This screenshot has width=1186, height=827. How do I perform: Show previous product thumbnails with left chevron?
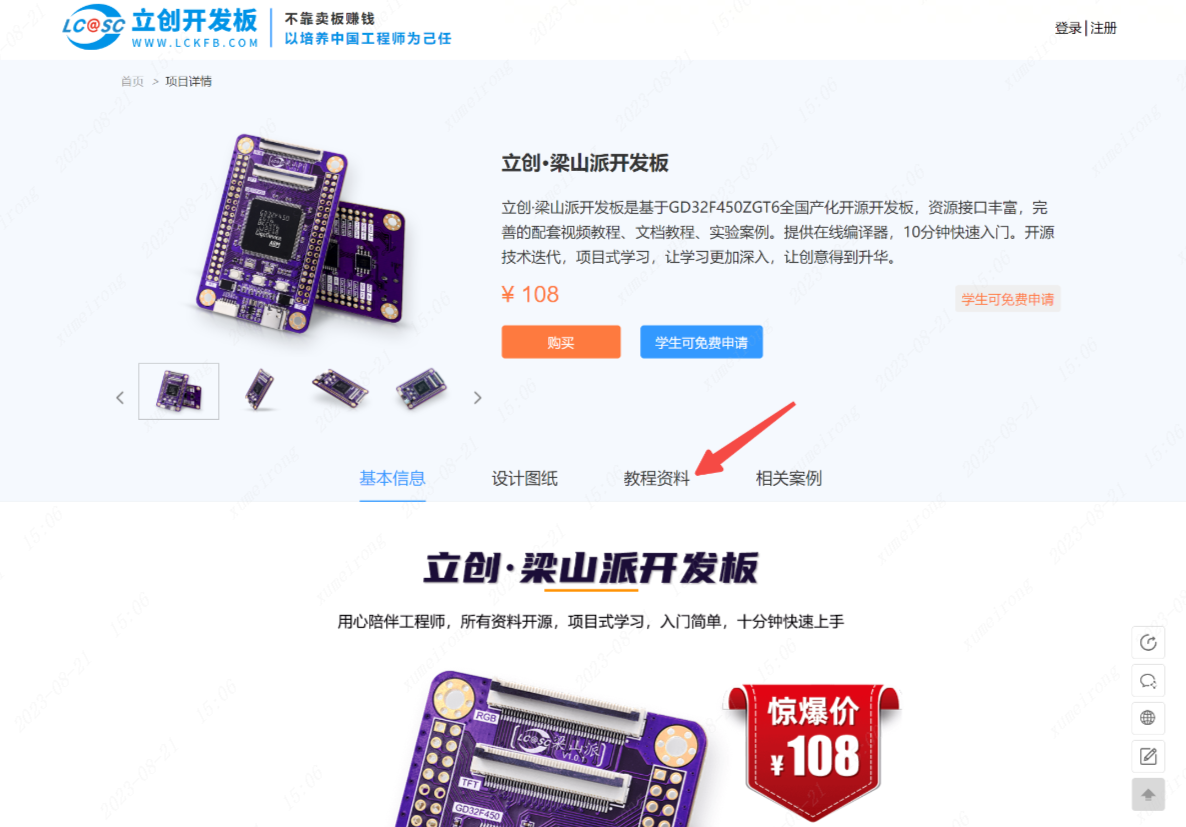tap(120, 397)
